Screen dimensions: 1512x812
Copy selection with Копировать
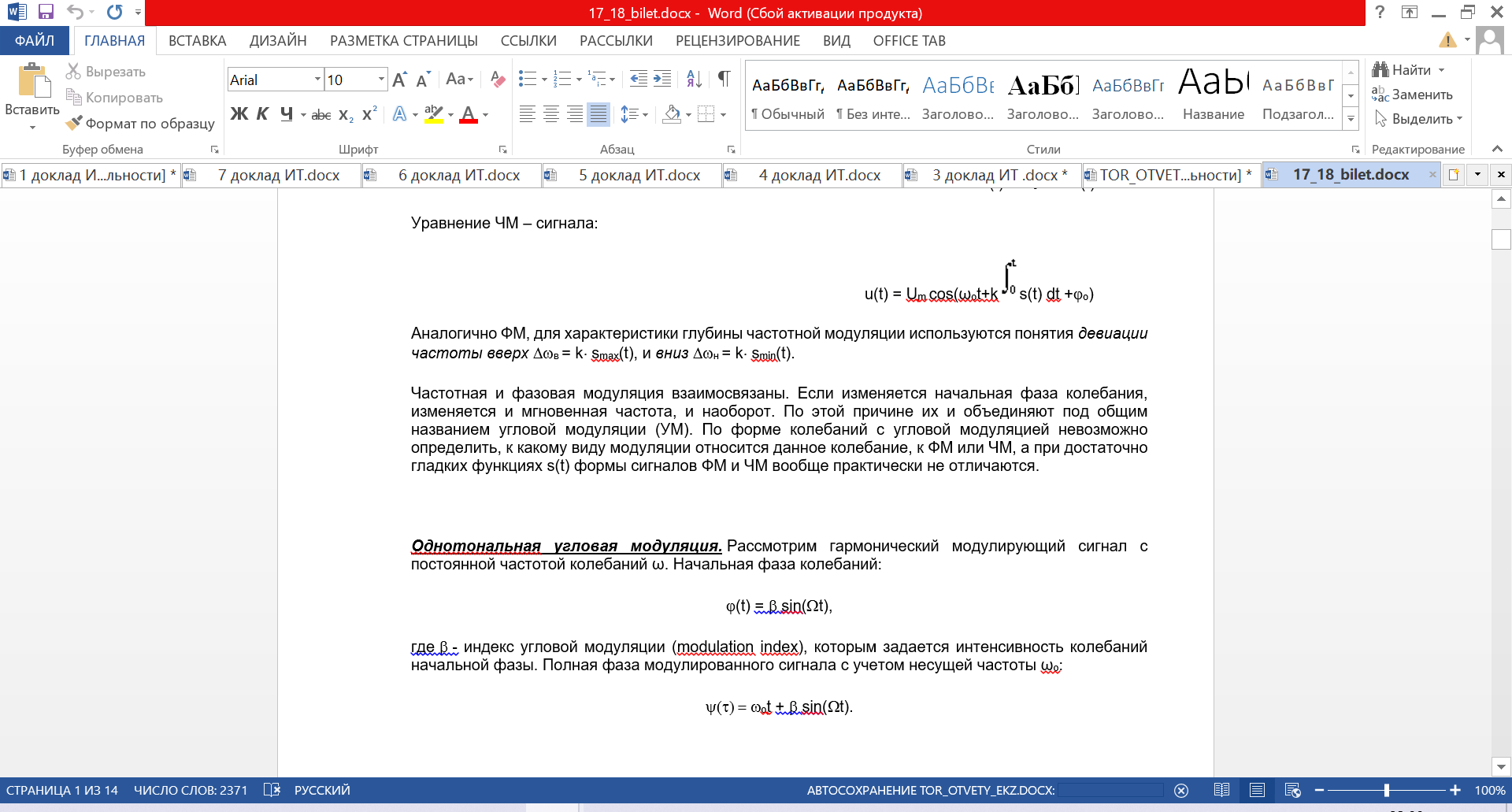(x=115, y=98)
